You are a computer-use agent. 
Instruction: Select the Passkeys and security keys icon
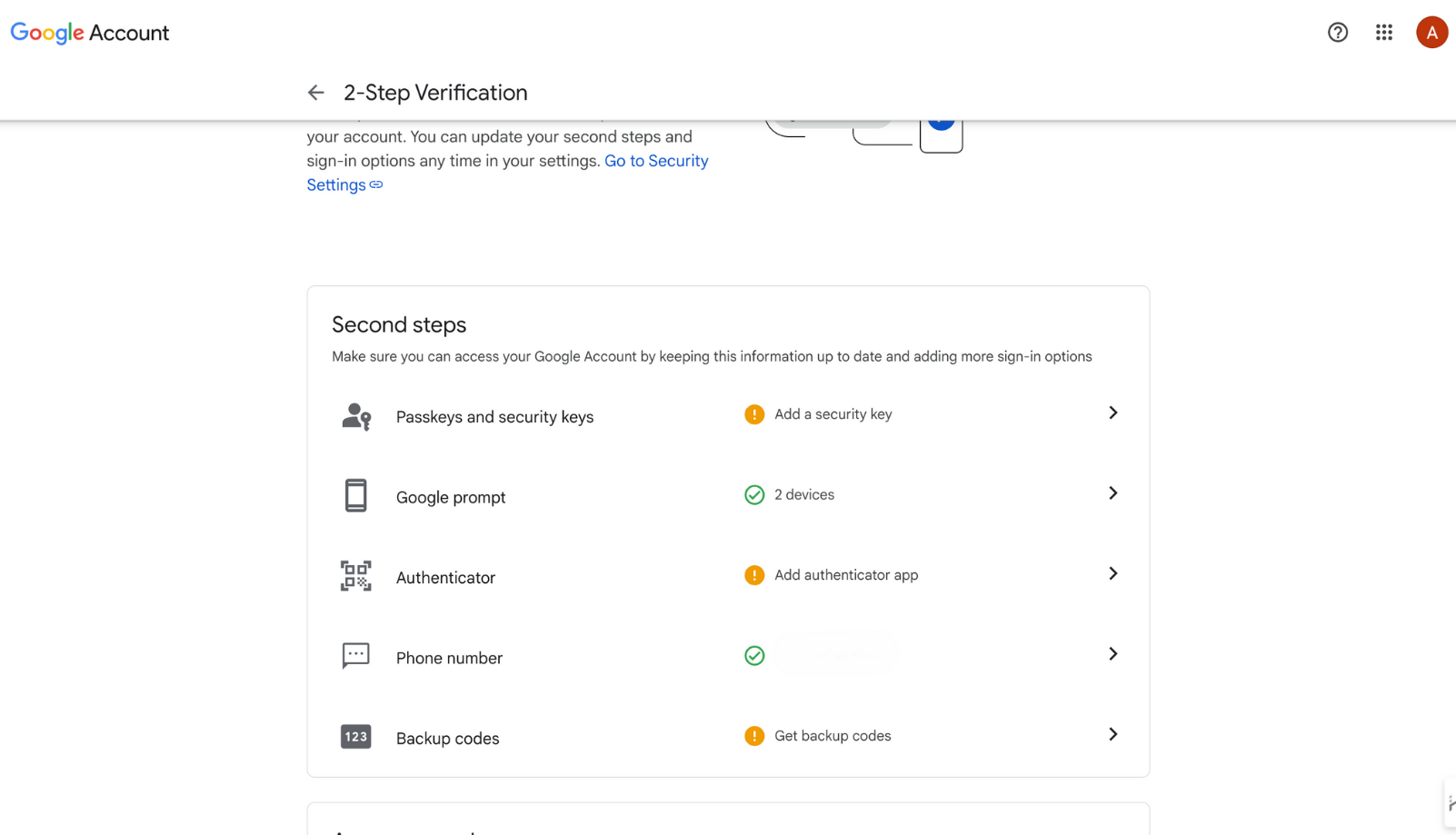[x=355, y=416]
